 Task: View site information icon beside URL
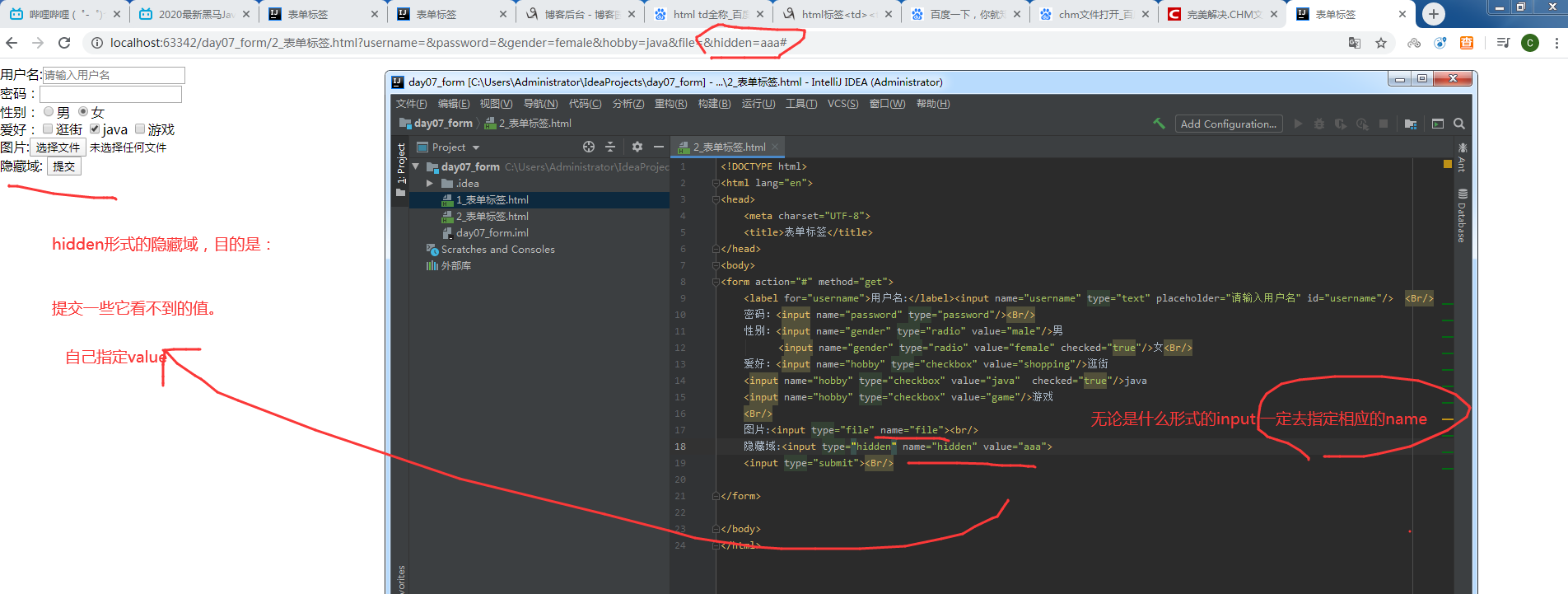[96, 43]
